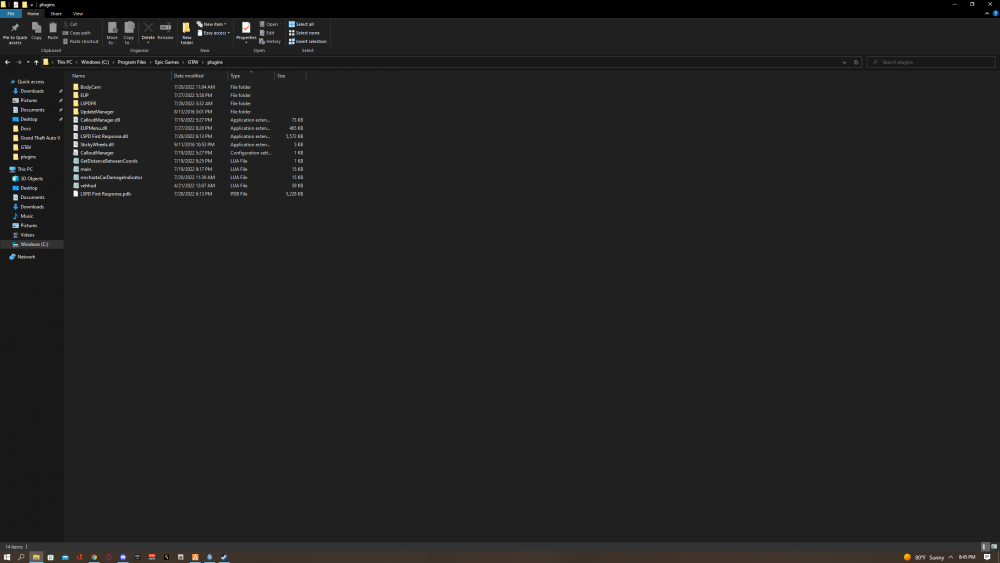Click the taskbar Search magnifier icon
This screenshot has width=1000, height=563.
coord(21,557)
